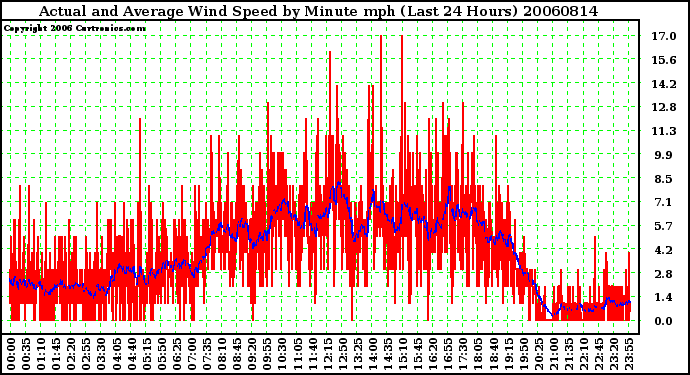Click the 18:40 time axis label
This screenshot has height=375, width=690.
click(493, 354)
